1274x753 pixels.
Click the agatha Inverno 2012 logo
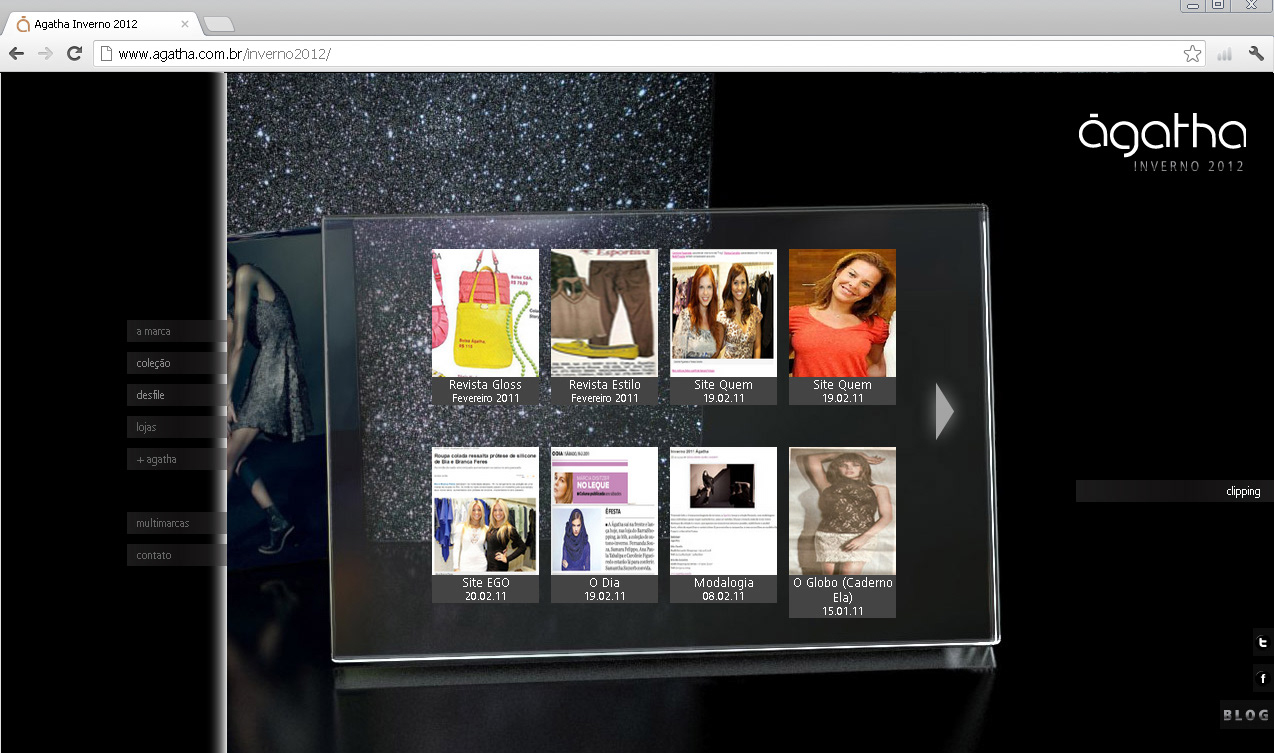(1163, 144)
